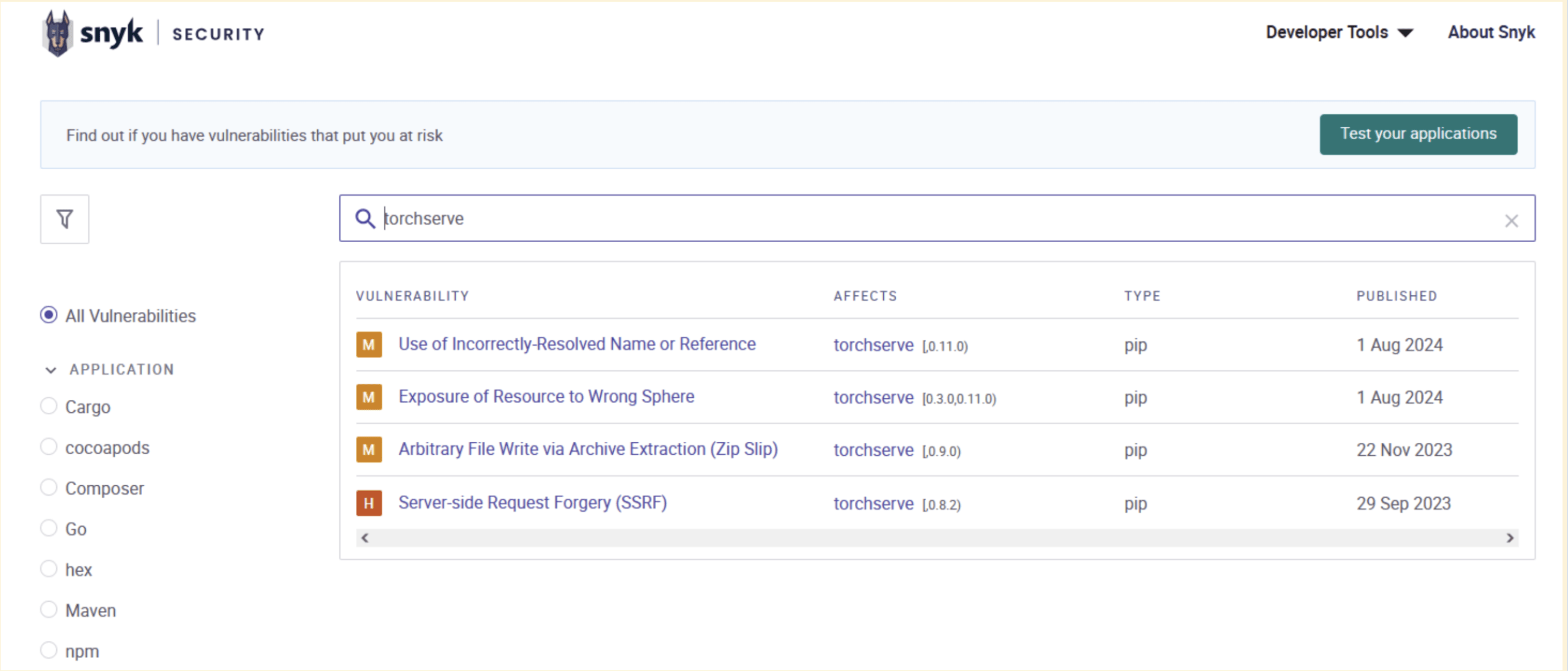The image size is (1568, 671).
Task: Click M severity badge for Zip Slip row
Action: (x=369, y=450)
